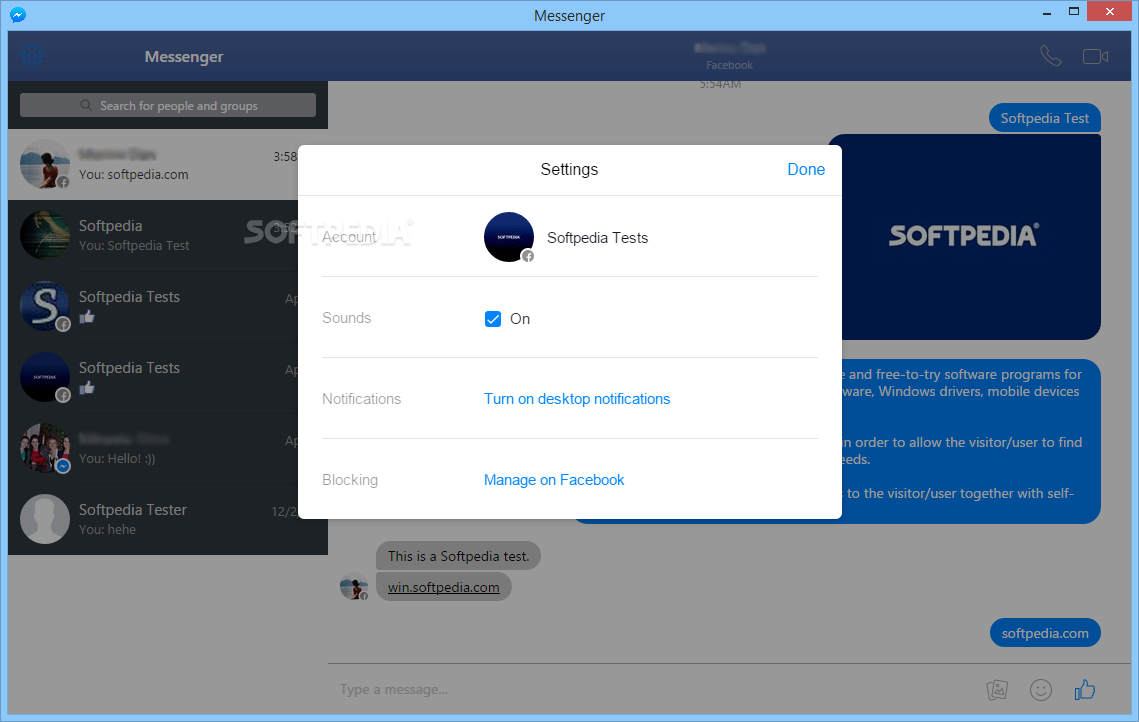
Task: Click the Notifications label in Settings
Action: coord(361,399)
